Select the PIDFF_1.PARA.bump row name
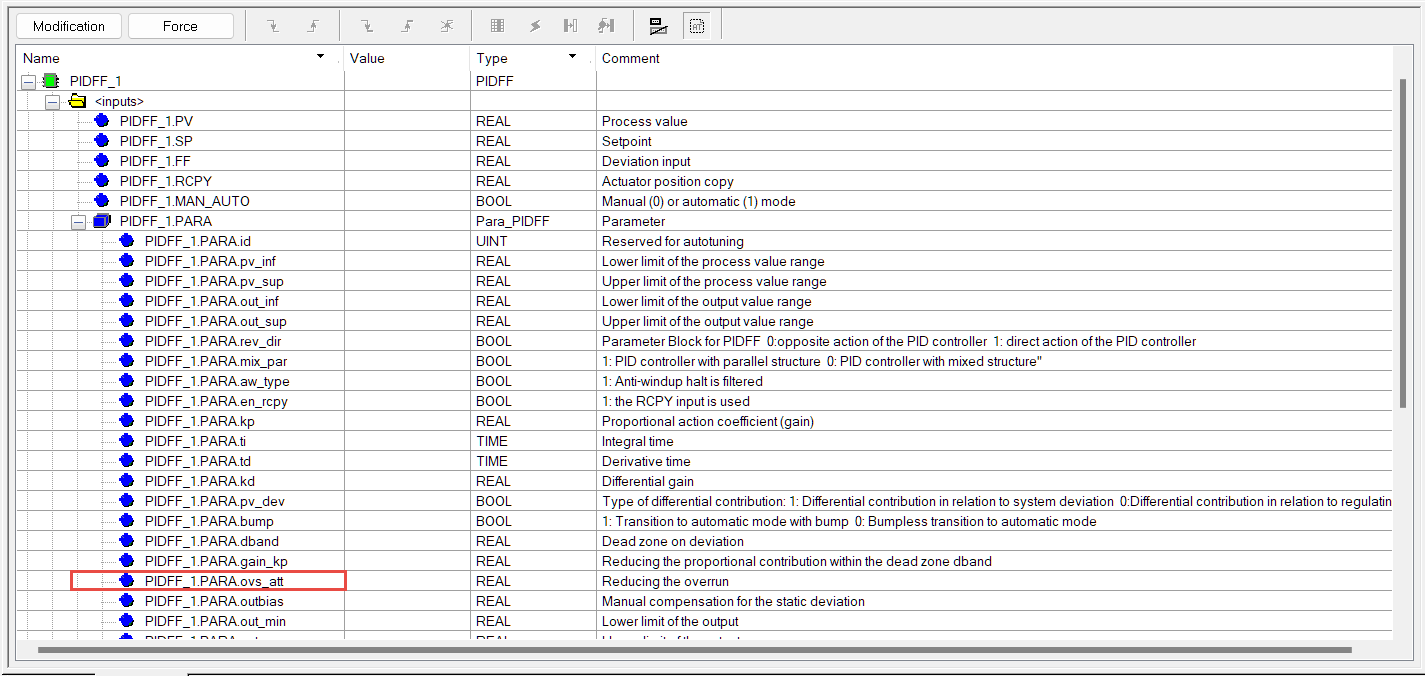The height and width of the screenshot is (676, 1425). click(209, 521)
